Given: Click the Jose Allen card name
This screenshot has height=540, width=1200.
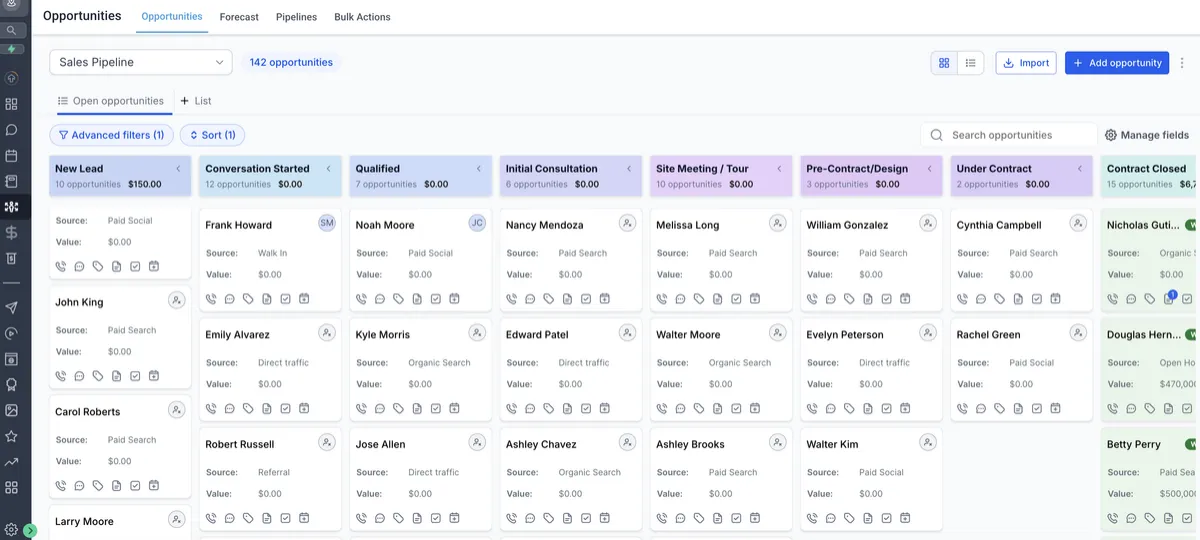Looking at the screenshot, I should tap(381, 444).
